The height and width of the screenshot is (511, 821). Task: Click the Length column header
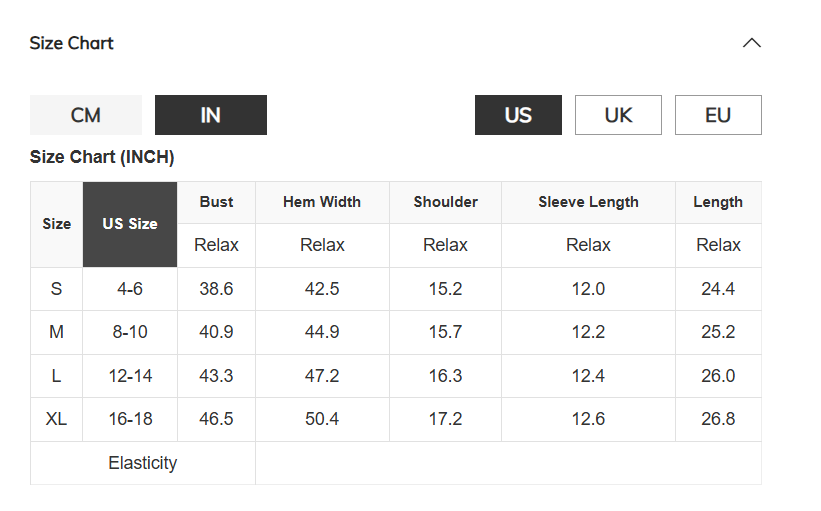coord(718,202)
